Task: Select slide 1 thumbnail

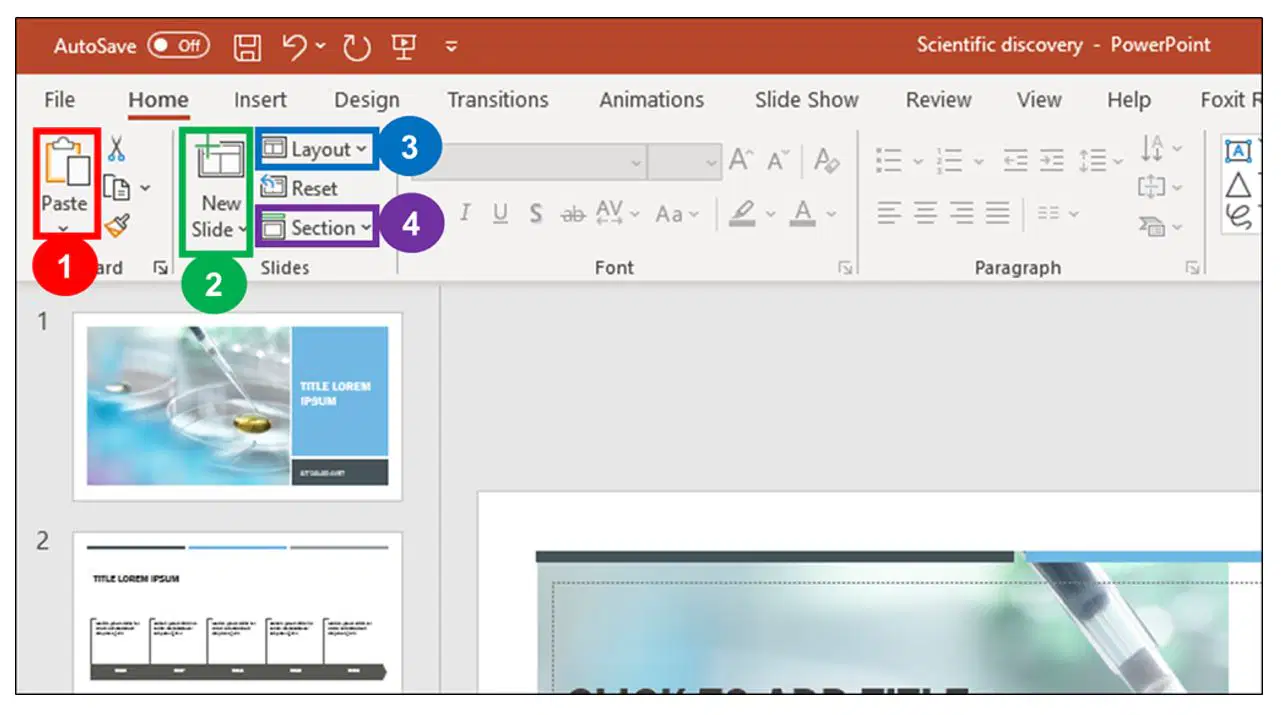Action: 237,406
